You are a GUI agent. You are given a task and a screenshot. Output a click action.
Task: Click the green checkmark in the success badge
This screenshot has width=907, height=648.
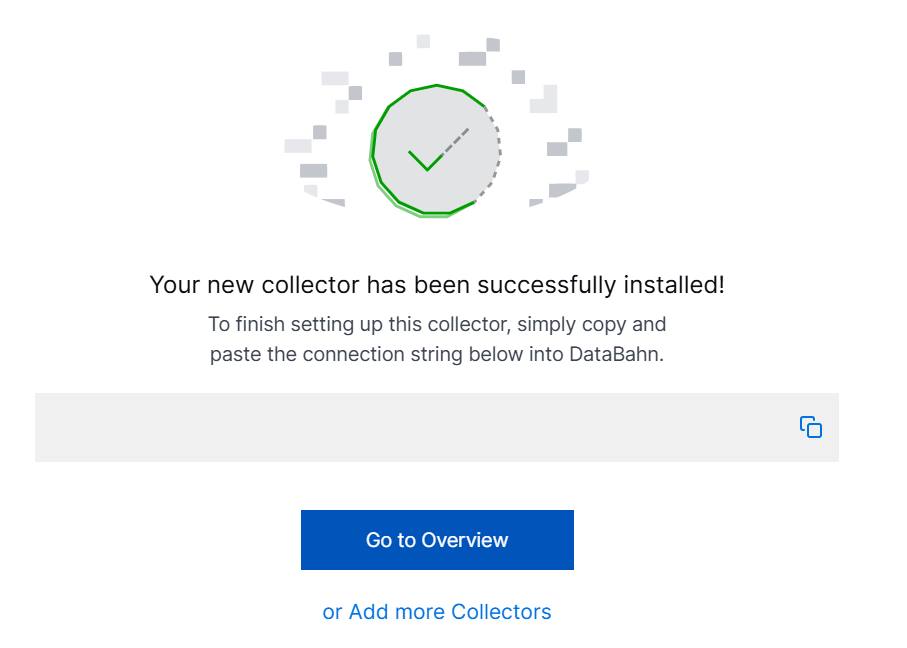(x=425, y=160)
